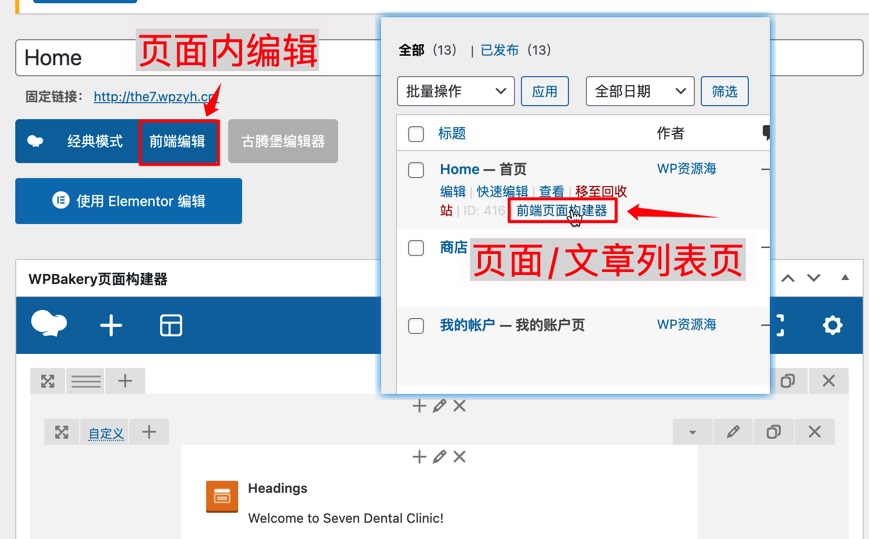This screenshot has width=869, height=539.
Task: Check the 商店 row checkbox
Action: coord(416,248)
